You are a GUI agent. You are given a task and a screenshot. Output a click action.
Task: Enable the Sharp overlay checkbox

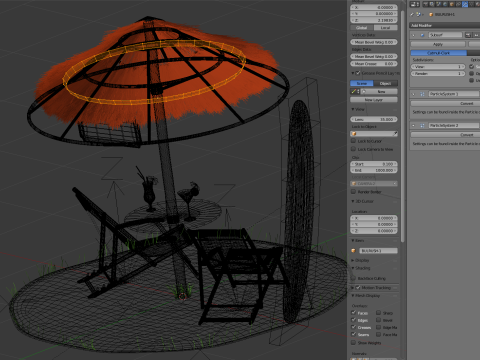click(x=378, y=313)
